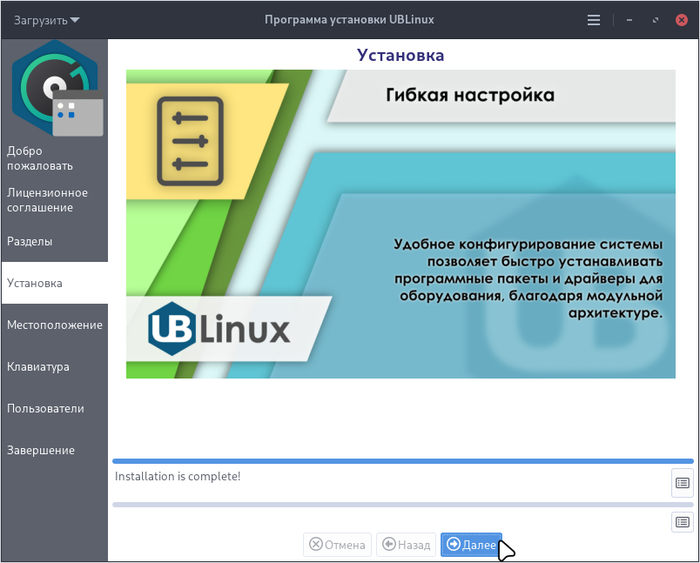Viewport: 700px width, 563px height.
Task: Close the UBLinux installer window
Action: coord(681,20)
